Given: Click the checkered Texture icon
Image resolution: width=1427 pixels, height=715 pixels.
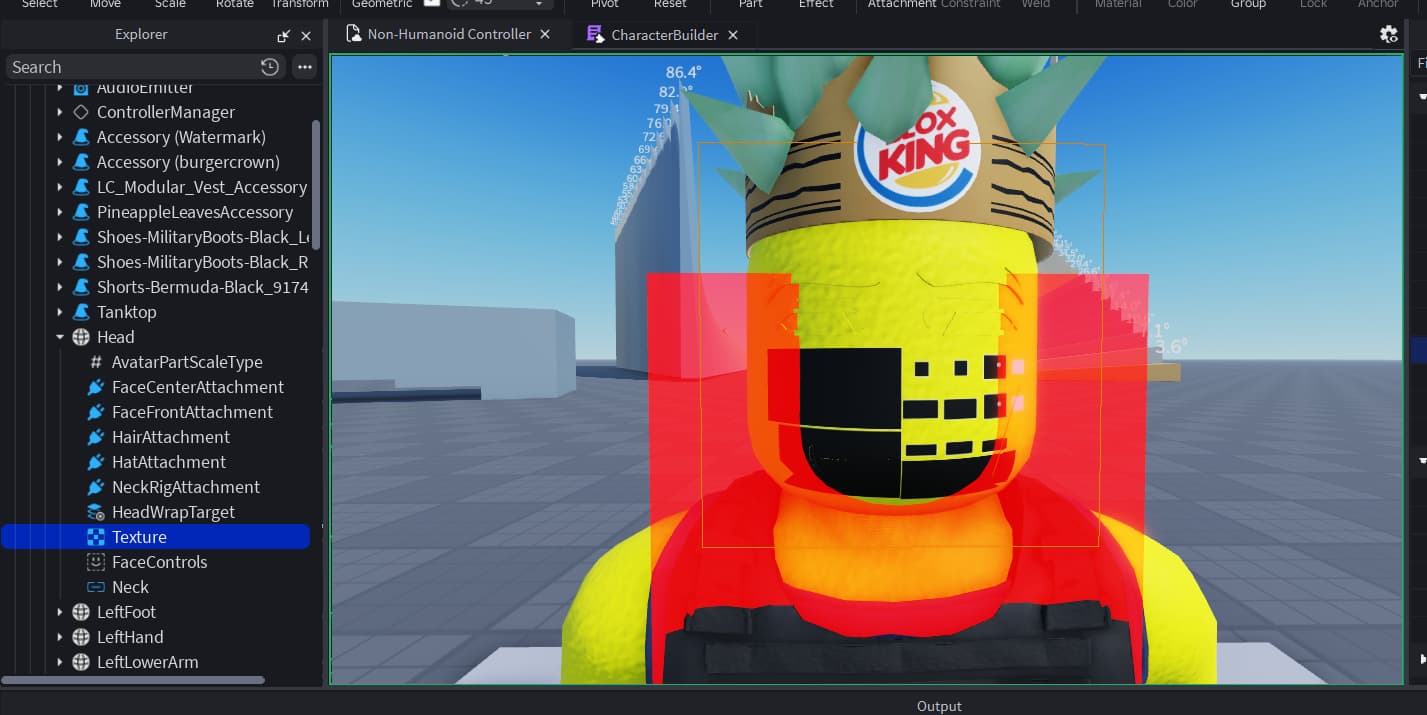Looking at the screenshot, I should pyautogui.click(x=96, y=537).
